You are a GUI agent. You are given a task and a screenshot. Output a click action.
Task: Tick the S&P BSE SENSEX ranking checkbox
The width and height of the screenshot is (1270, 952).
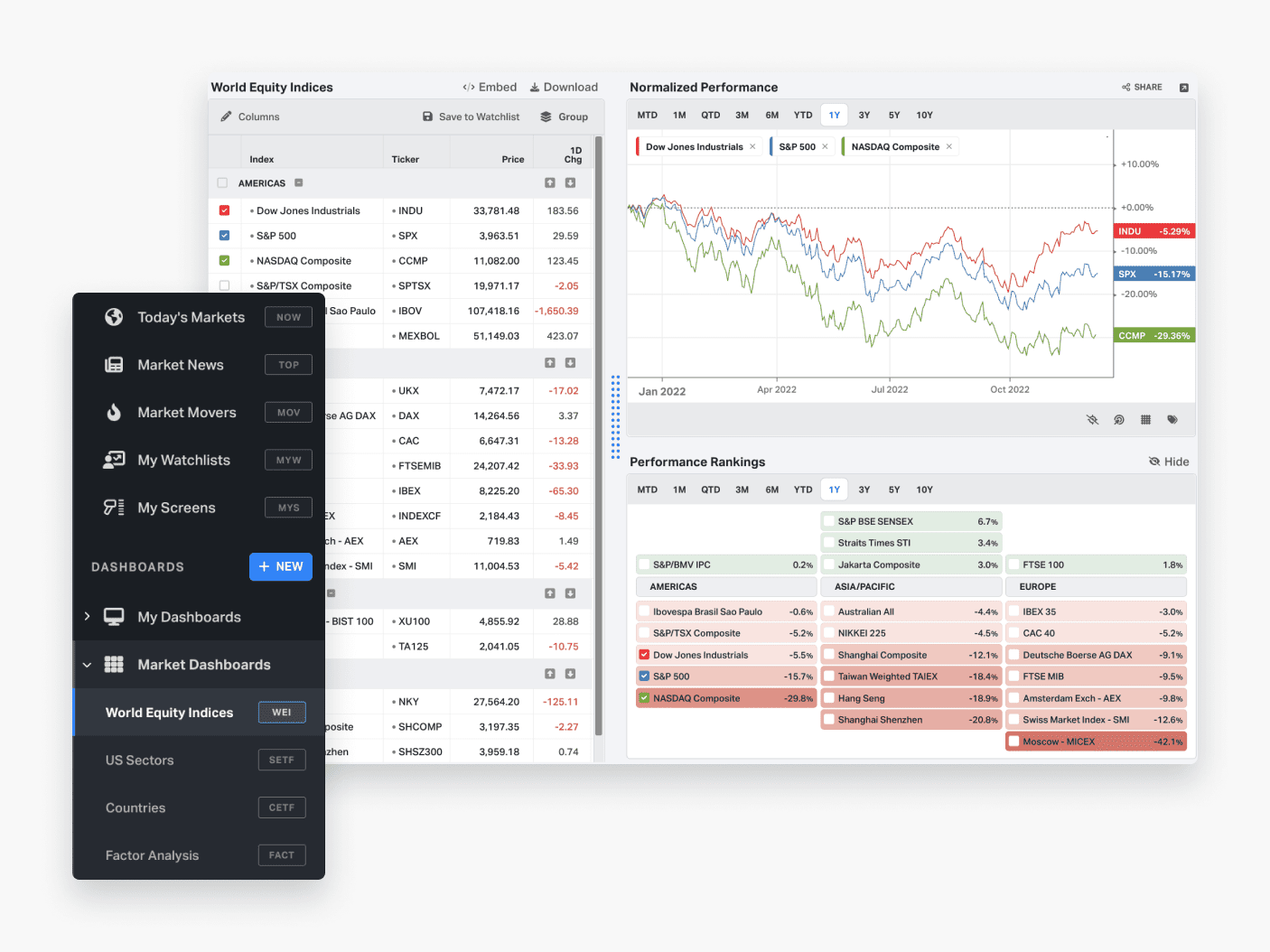(x=828, y=521)
